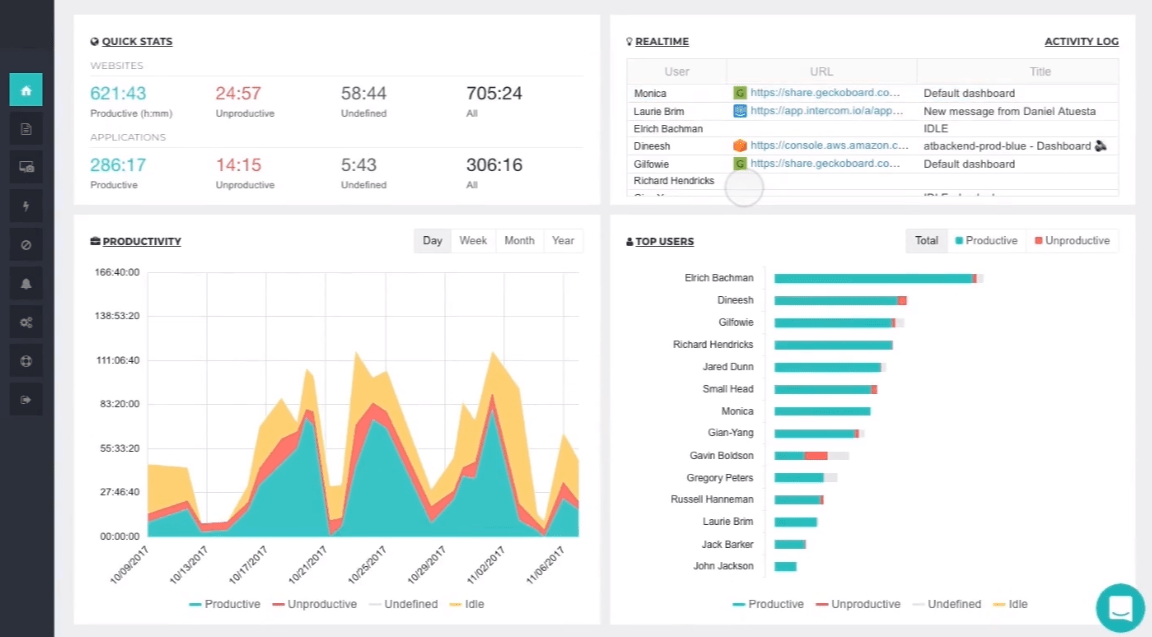Open the blocking prohibited-sign sidebar icon
Viewport: 1152px width, 637px height.
coord(26,245)
